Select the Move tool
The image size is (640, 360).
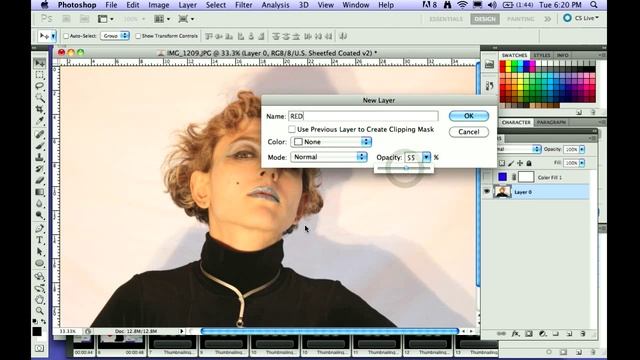point(40,63)
